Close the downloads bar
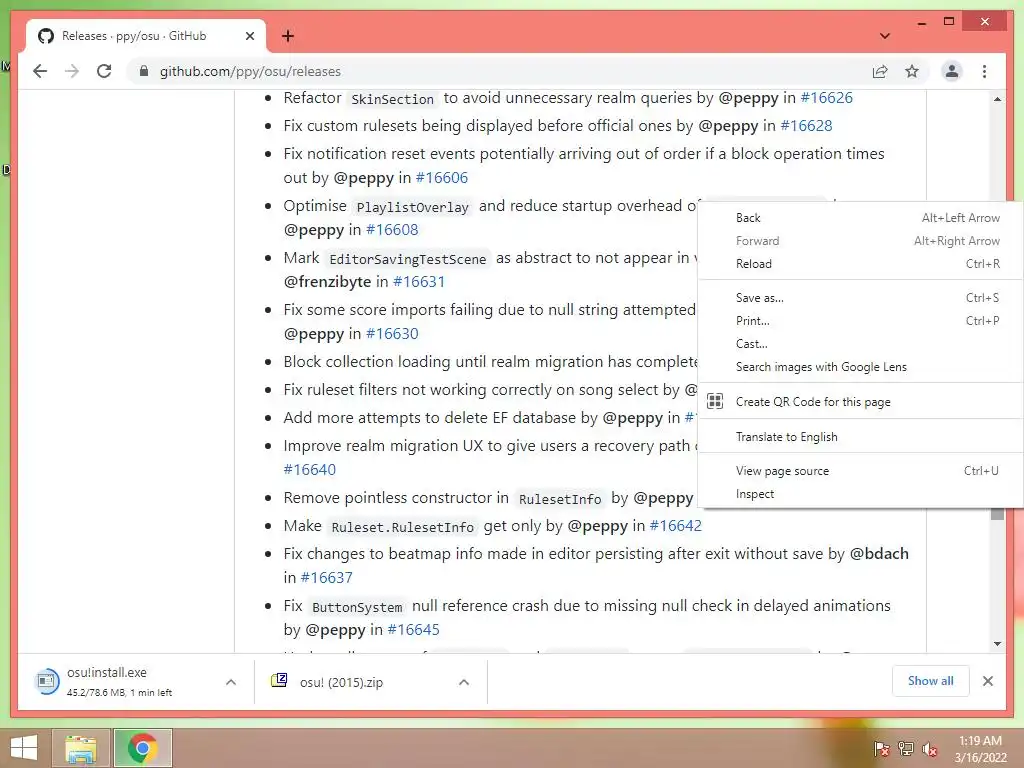Viewport: 1024px width, 768px height. tap(987, 681)
